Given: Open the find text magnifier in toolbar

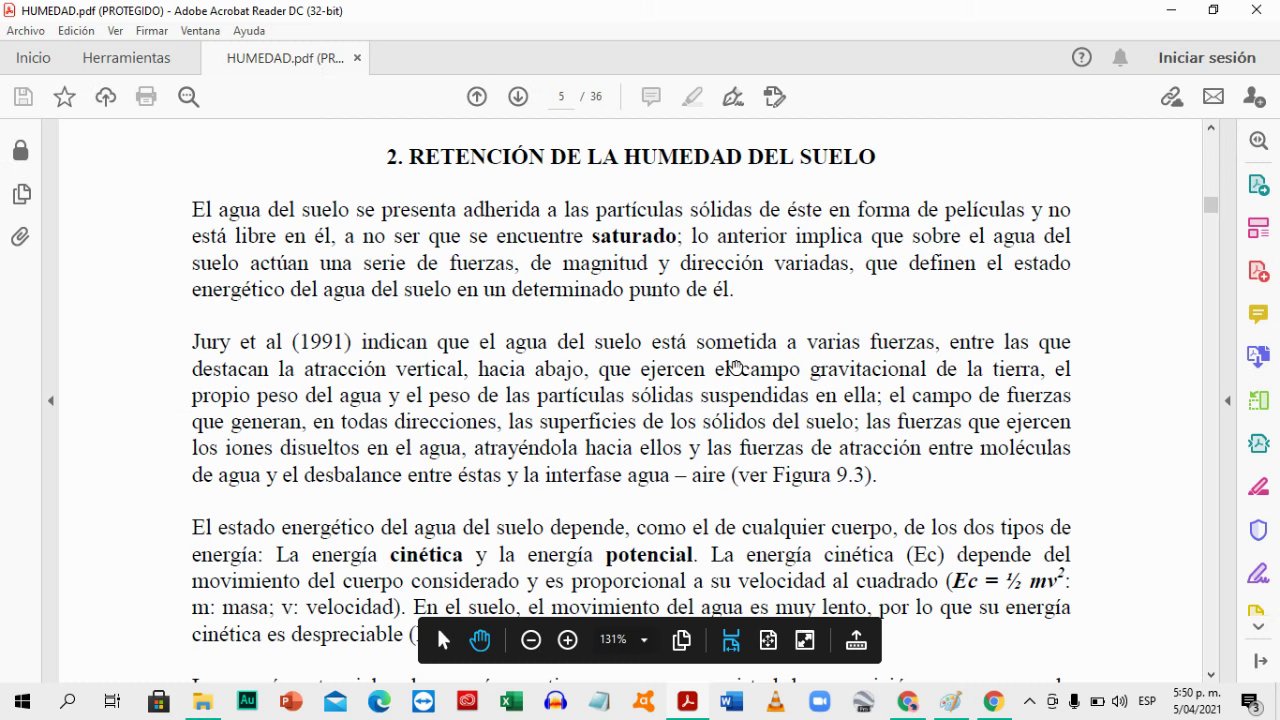Looking at the screenshot, I should [188, 97].
